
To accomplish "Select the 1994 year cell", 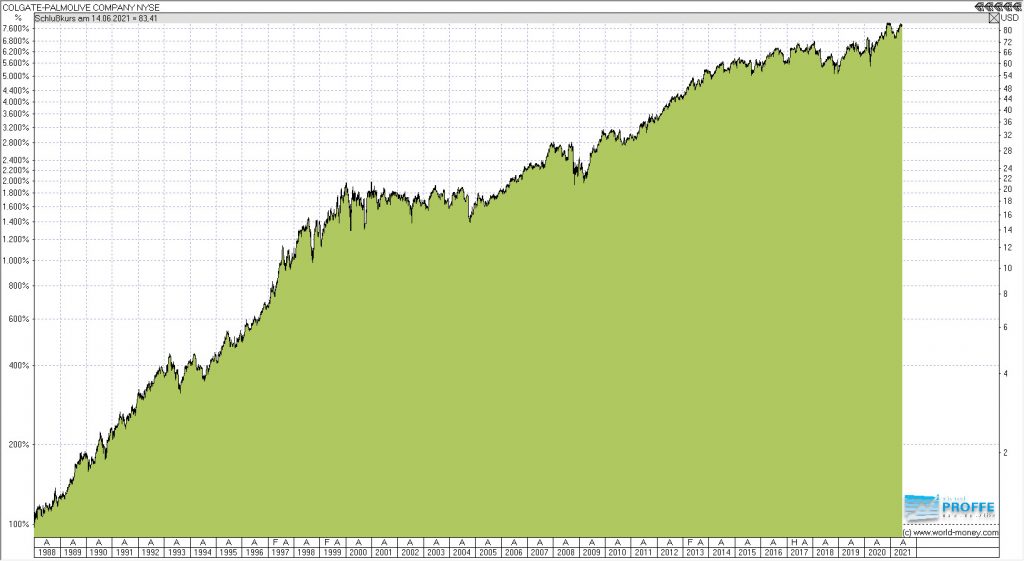I will pos(202,552).
